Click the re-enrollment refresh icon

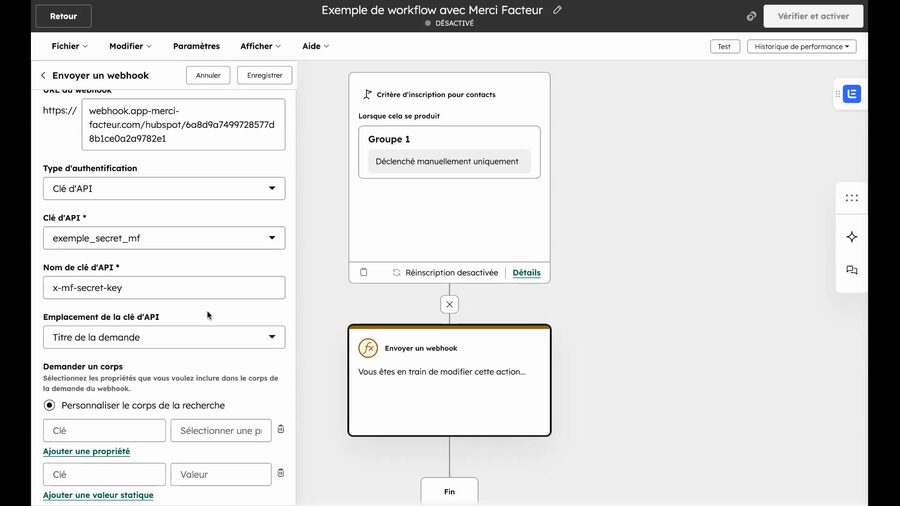(x=396, y=273)
